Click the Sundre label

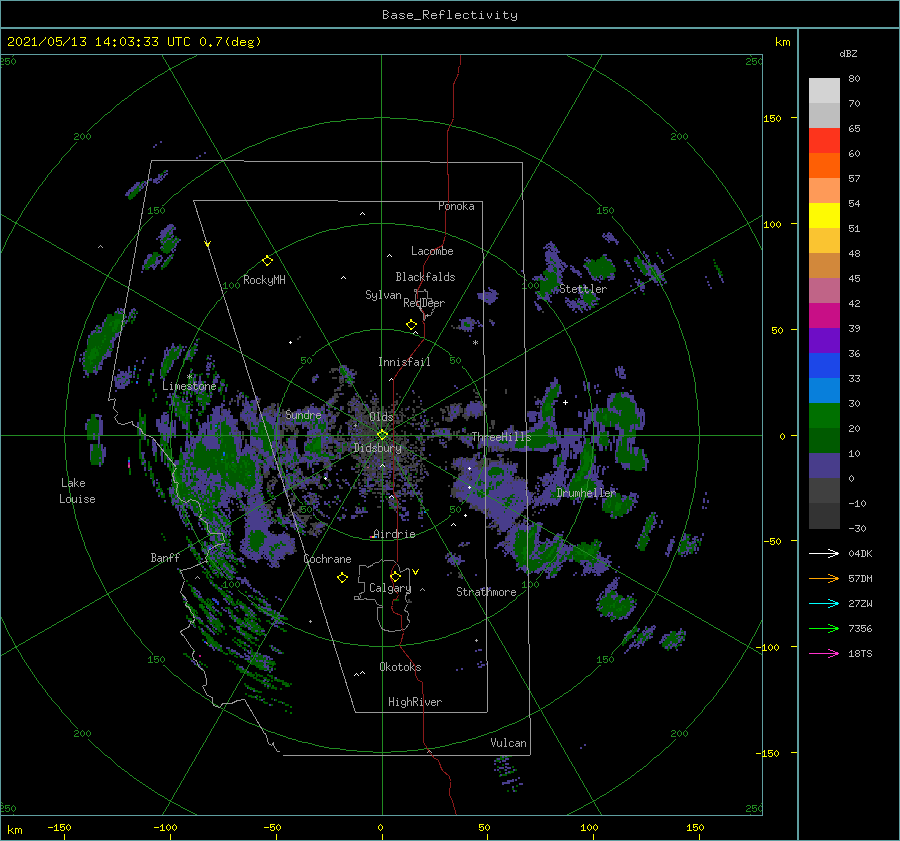pyautogui.click(x=304, y=414)
